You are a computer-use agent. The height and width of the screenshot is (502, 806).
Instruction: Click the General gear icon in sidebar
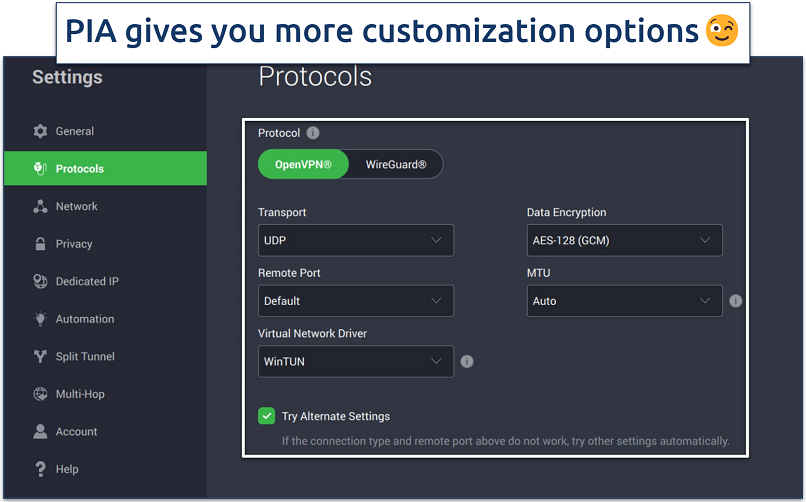tap(40, 131)
